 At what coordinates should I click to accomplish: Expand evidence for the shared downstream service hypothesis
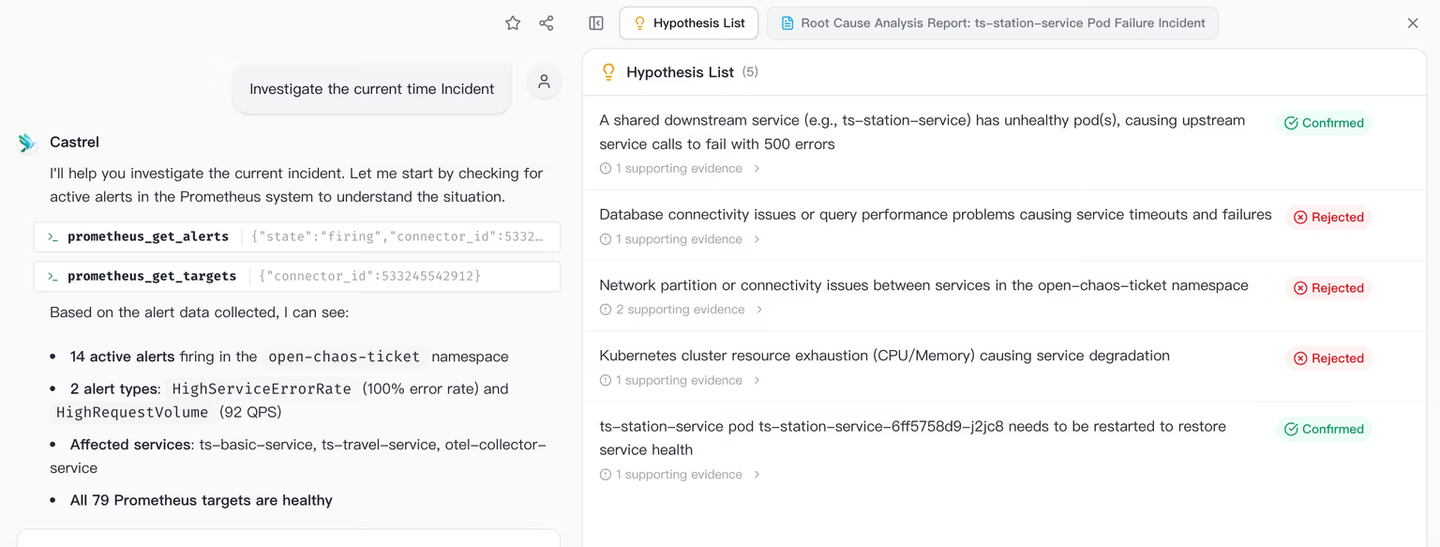[x=680, y=169]
